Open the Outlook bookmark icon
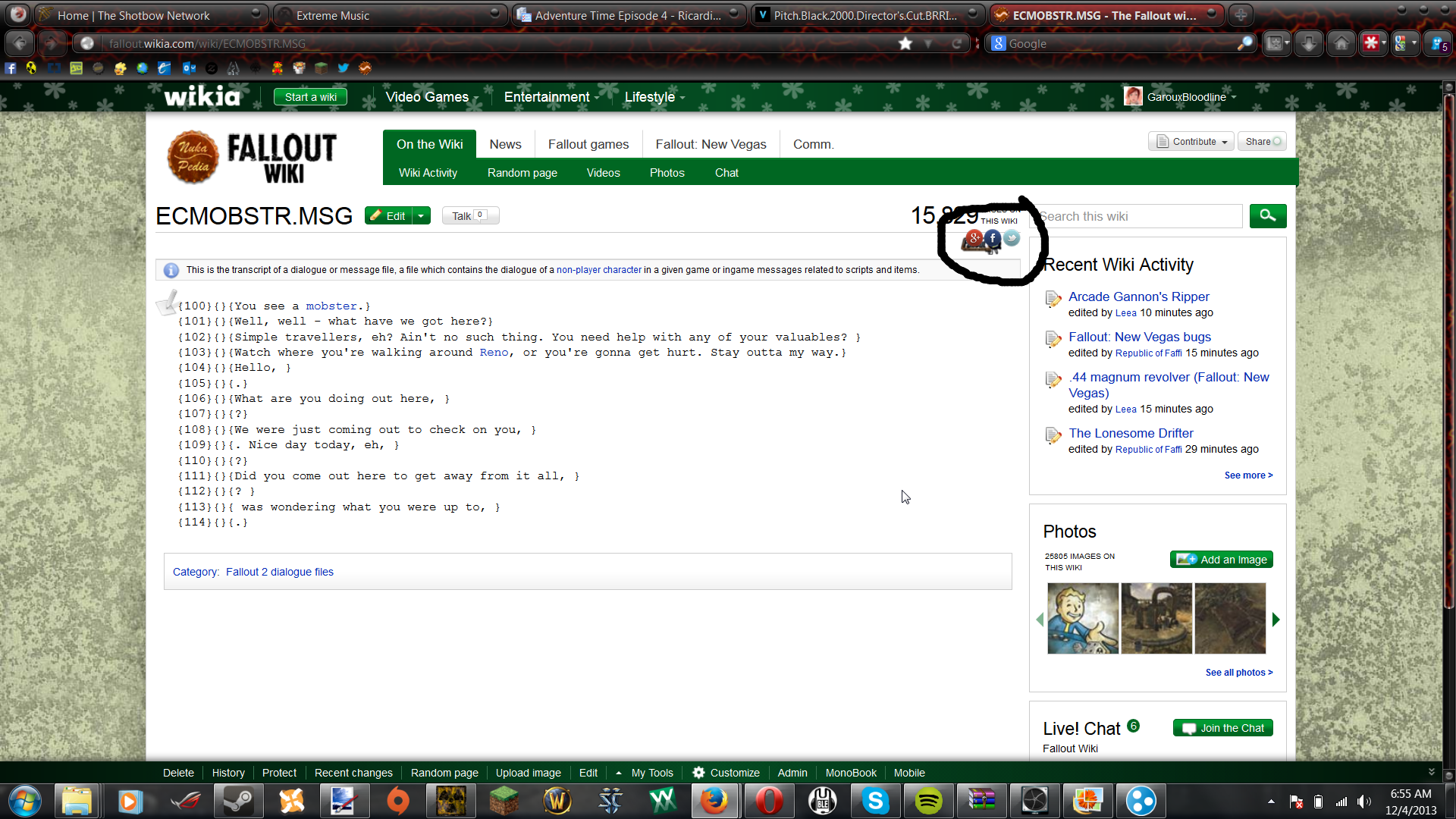This screenshot has width=1456, height=819. 190,68
